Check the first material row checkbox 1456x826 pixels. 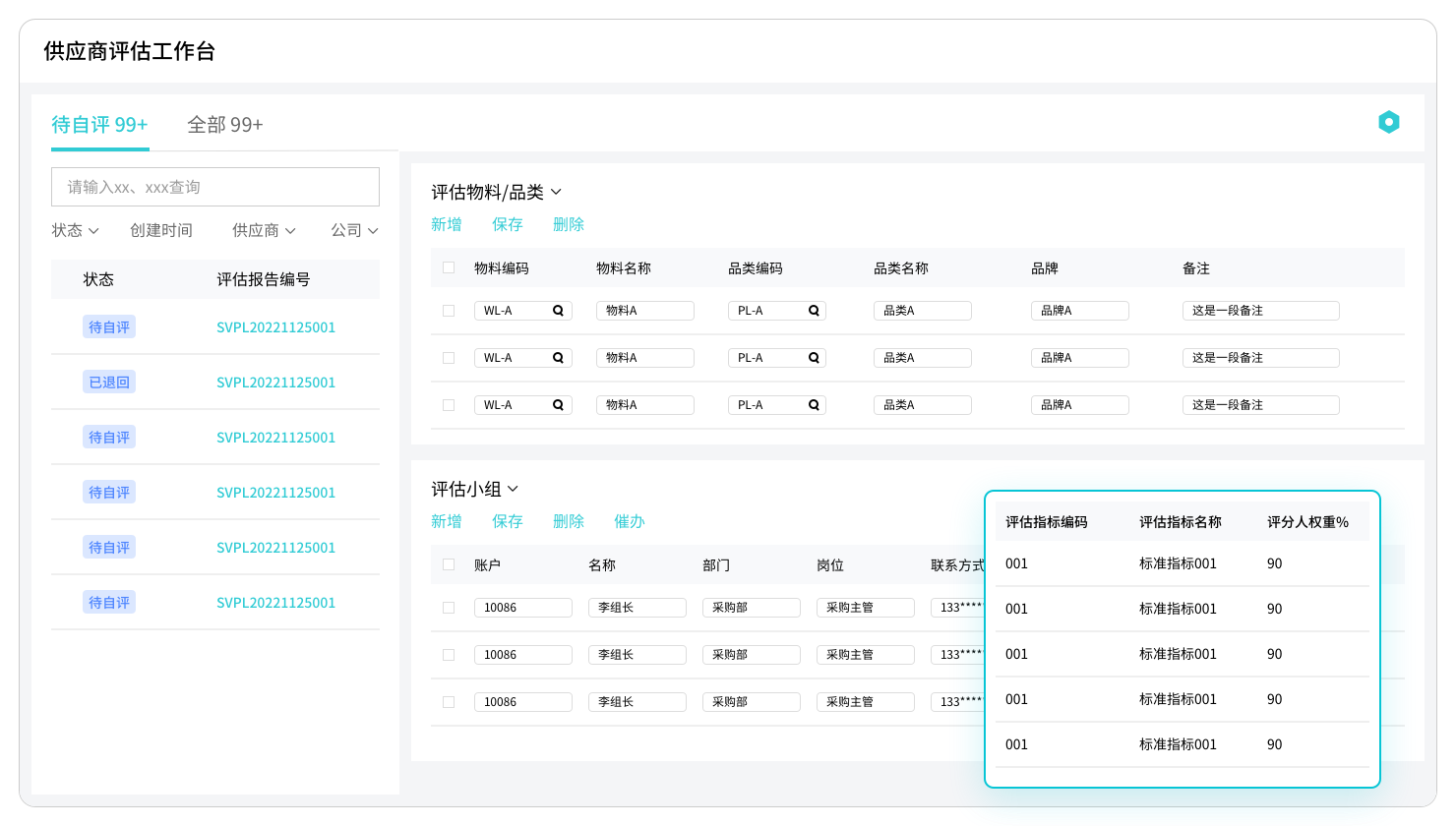click(x=449, y=311)
